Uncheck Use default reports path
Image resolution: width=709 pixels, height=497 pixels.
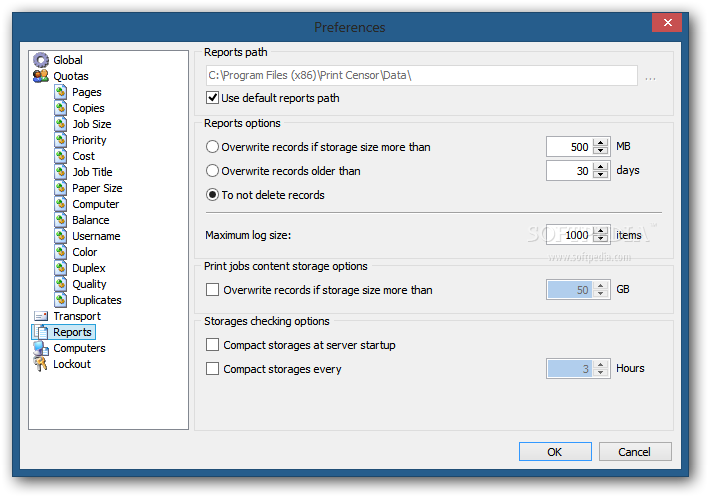coord(213,98)
